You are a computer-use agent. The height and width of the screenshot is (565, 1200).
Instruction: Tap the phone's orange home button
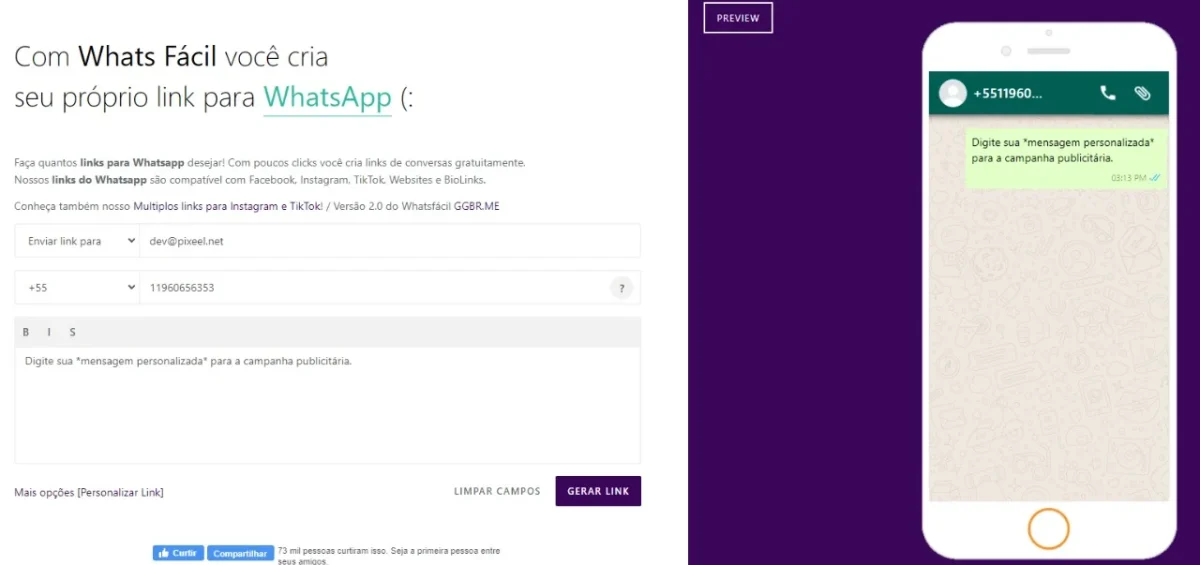[x=1049, y=528]
